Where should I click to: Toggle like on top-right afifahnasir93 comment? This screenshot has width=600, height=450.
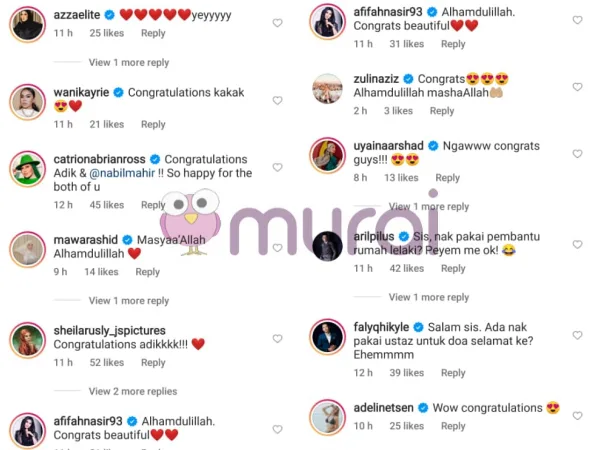coord(577,20)
